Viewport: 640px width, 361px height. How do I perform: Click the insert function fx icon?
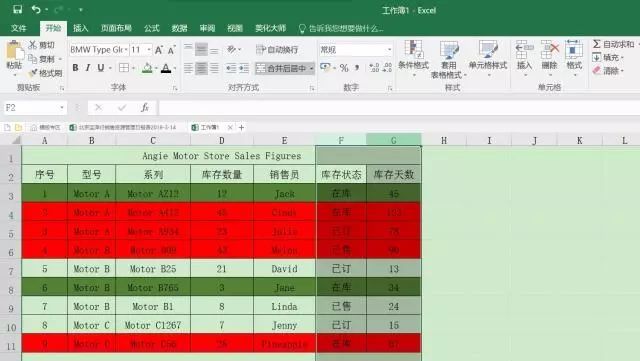[x=144, y=108]
